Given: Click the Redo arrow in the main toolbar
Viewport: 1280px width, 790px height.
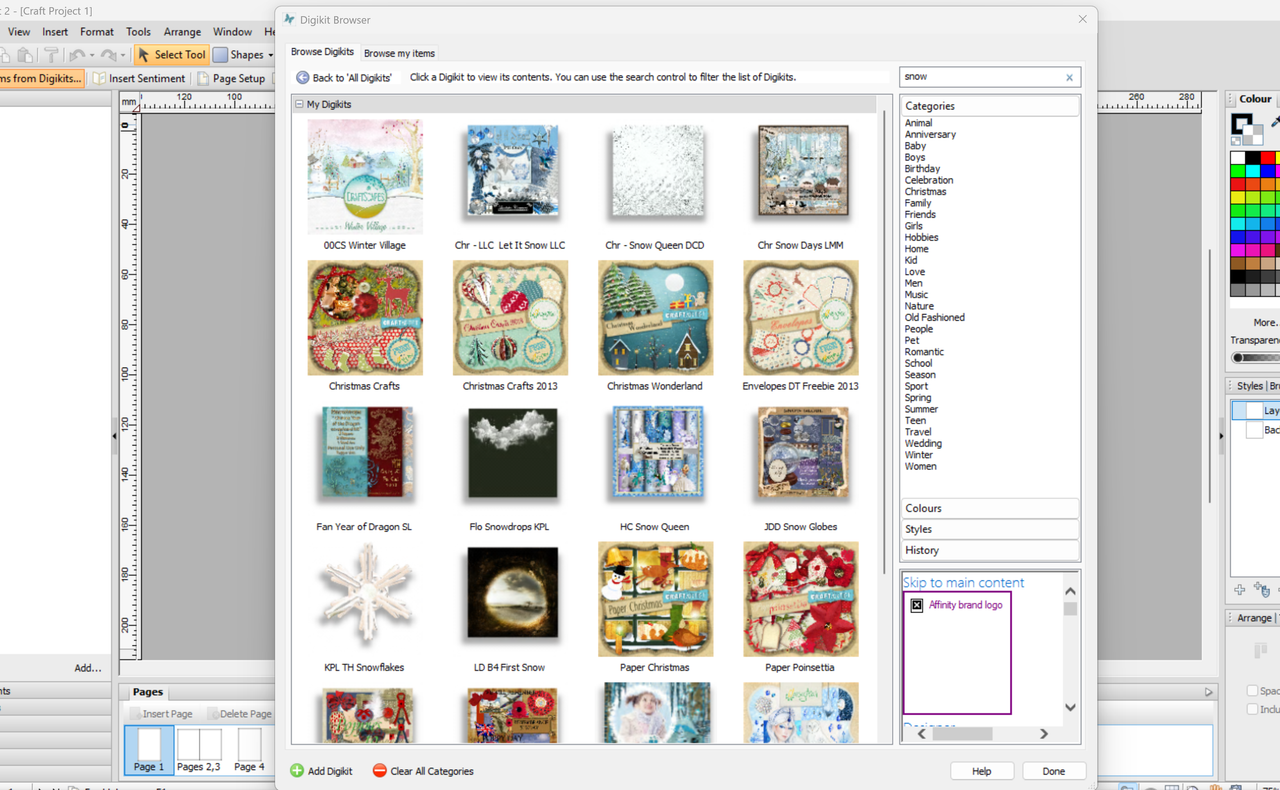Looking at the screenshot, I should [x=109, y=55].
